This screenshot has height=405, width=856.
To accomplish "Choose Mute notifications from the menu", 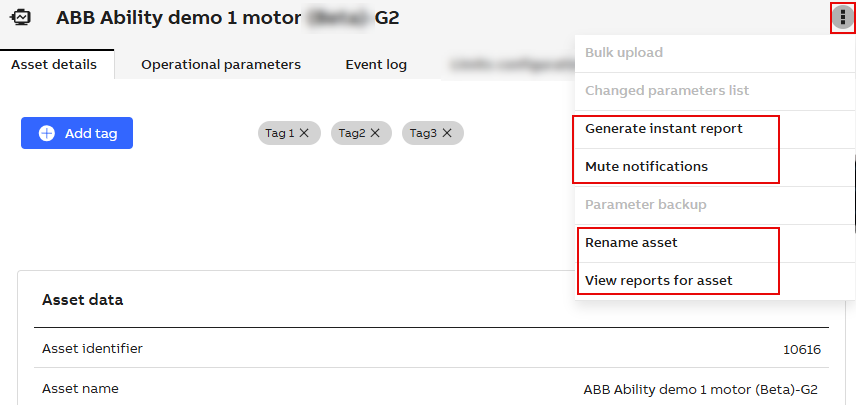I will click(x=647, y=167).
